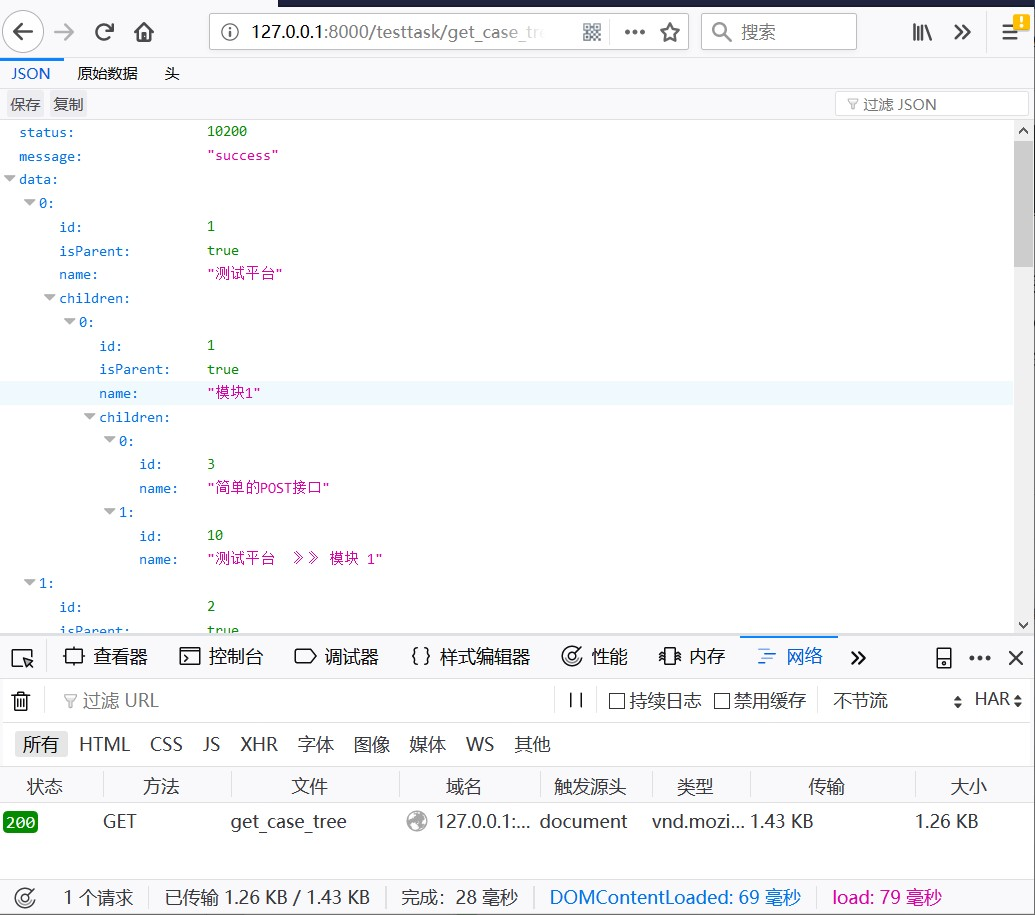
Task: Pause network recording with pause icon
Action: point(576,700)
